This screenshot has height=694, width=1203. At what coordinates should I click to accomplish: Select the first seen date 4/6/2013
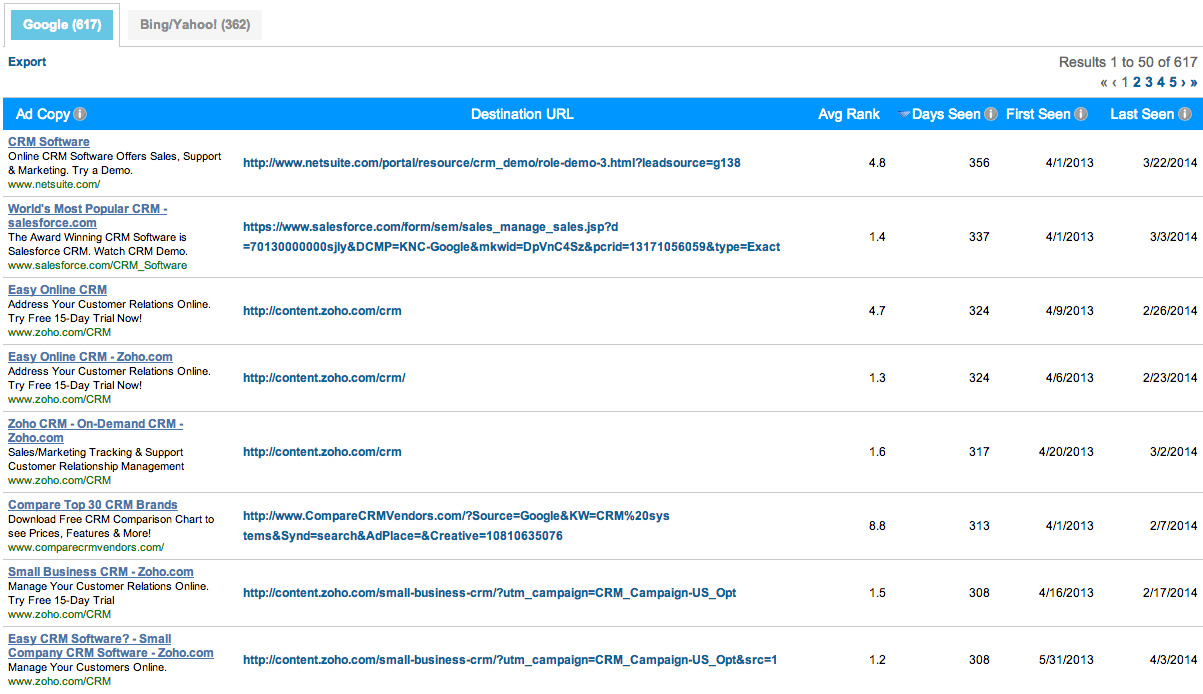[1069, 378]
